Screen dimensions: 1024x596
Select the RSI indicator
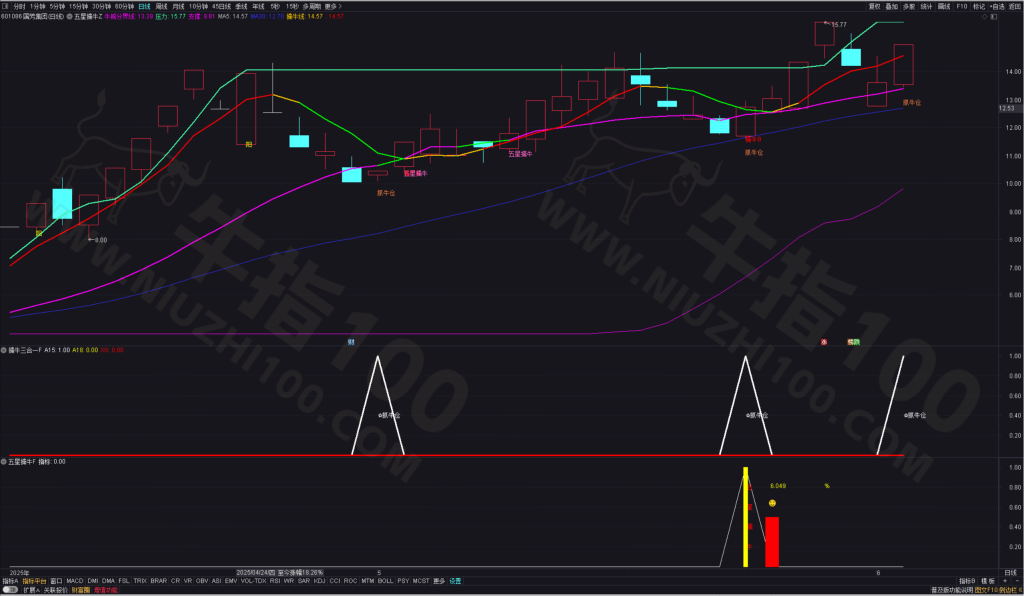[275, 581]
